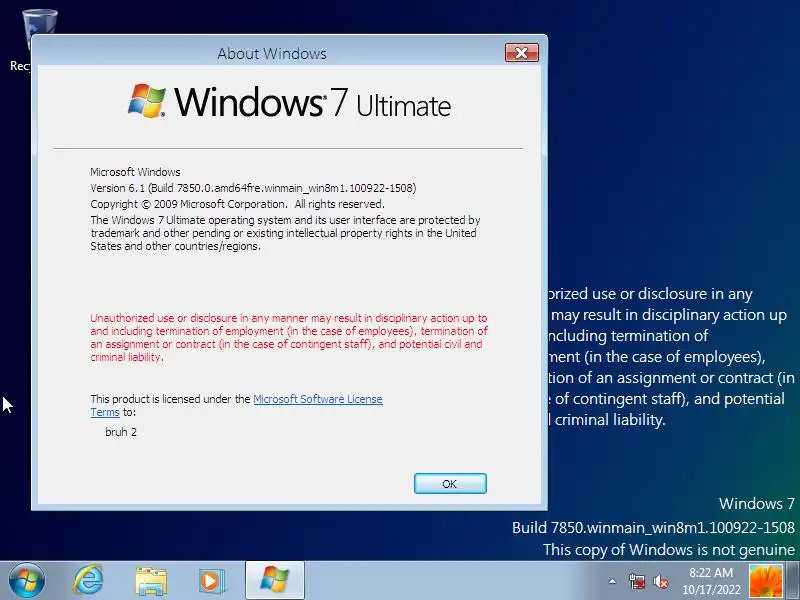Viewport: 800px width, 600px height.
Task: Show hidden tray icons arrow
Action: (x=612, y=581)
